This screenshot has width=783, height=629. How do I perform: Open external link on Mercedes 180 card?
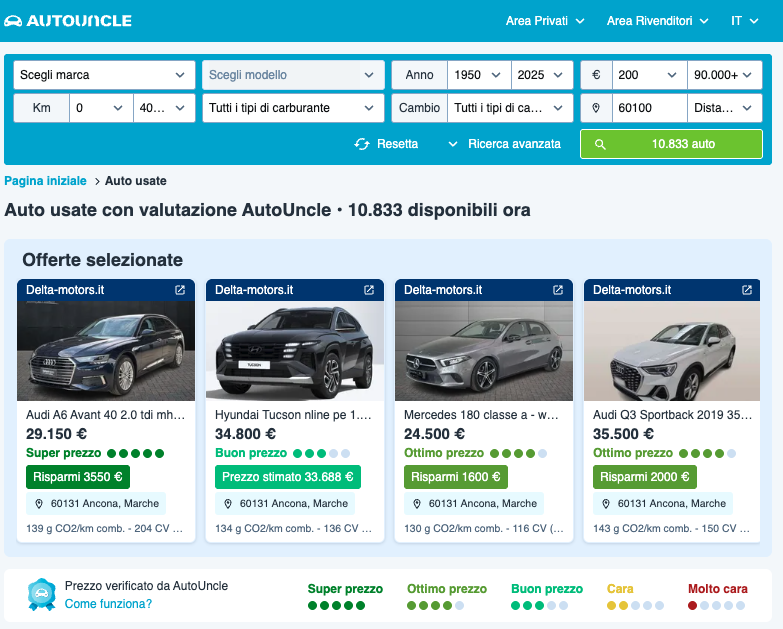pos(558,290)
